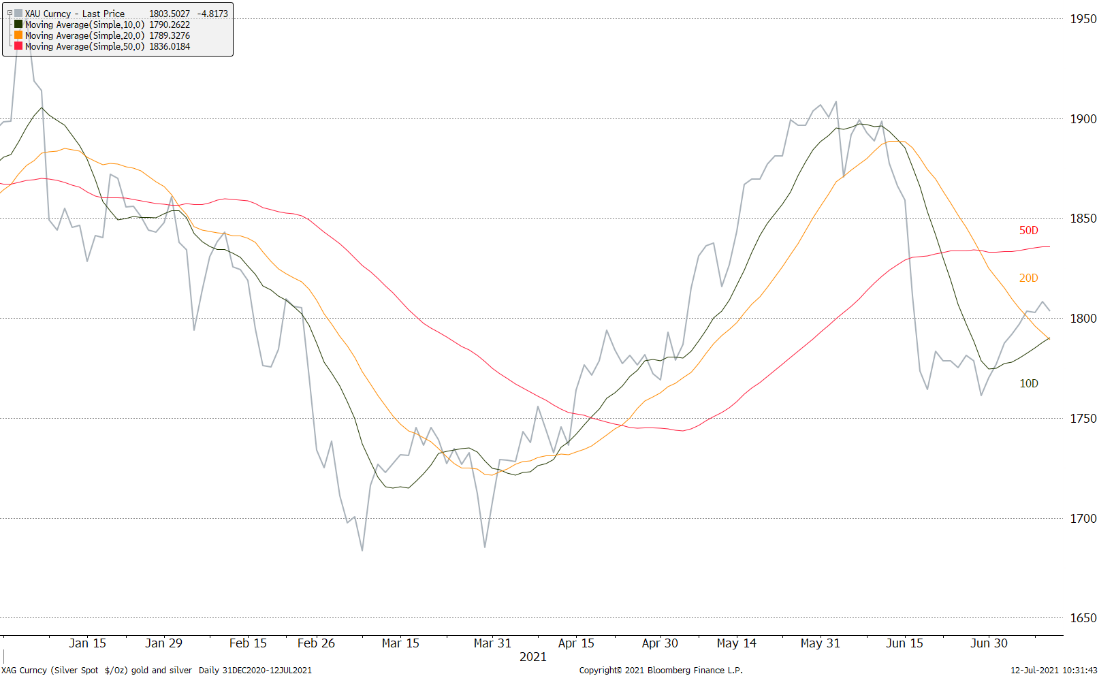Click the last price value 1803.5027
Screen dimensions: 1099x676
pos(167,13)
